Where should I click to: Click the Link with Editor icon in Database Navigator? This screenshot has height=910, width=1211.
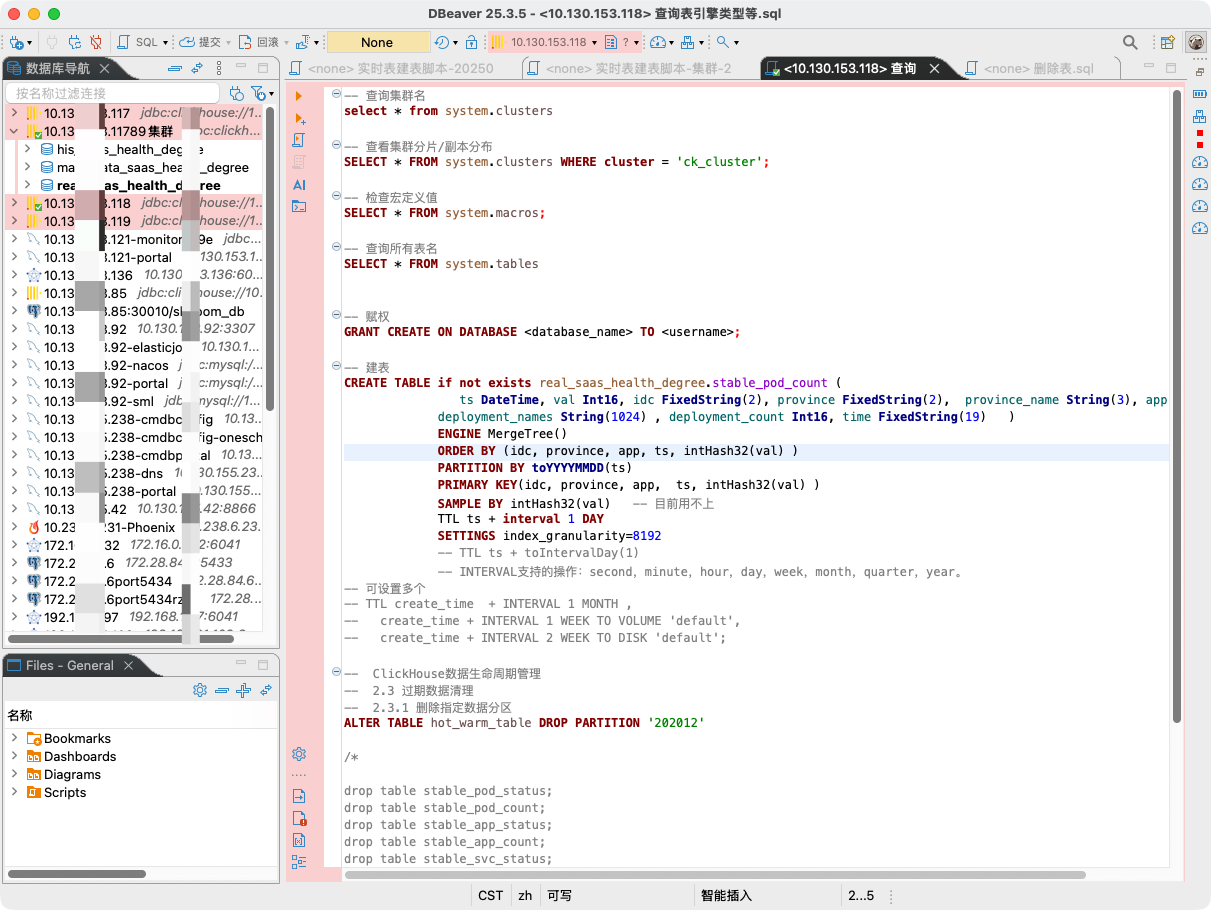(197, 69)
